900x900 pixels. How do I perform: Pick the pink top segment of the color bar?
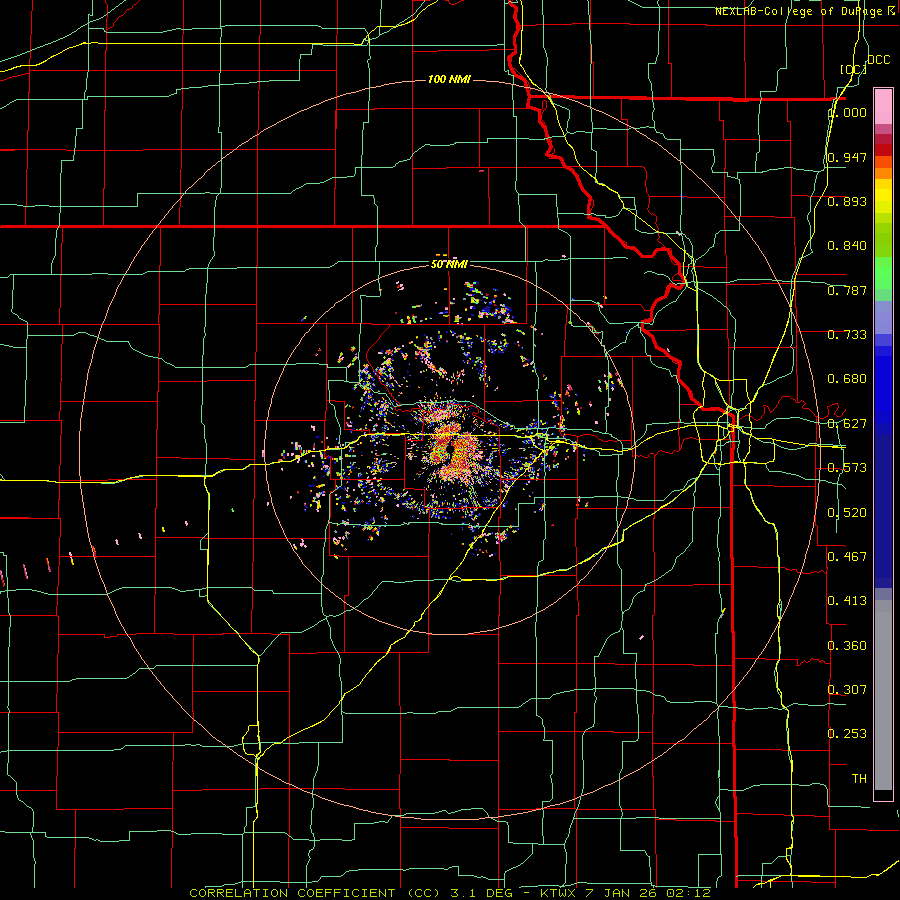pyautogui.click(x=883, y=106)
